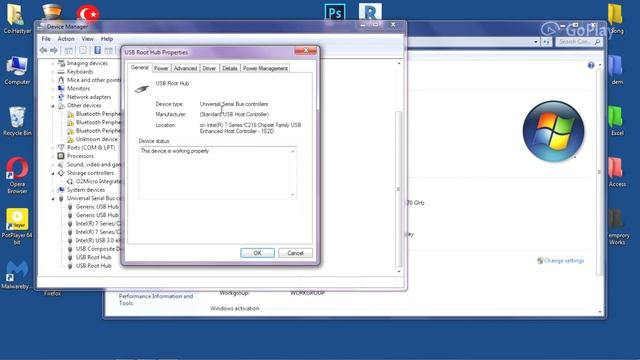
Task: Open the Photoshop desktop shortcut
Action: click(335, 13)
